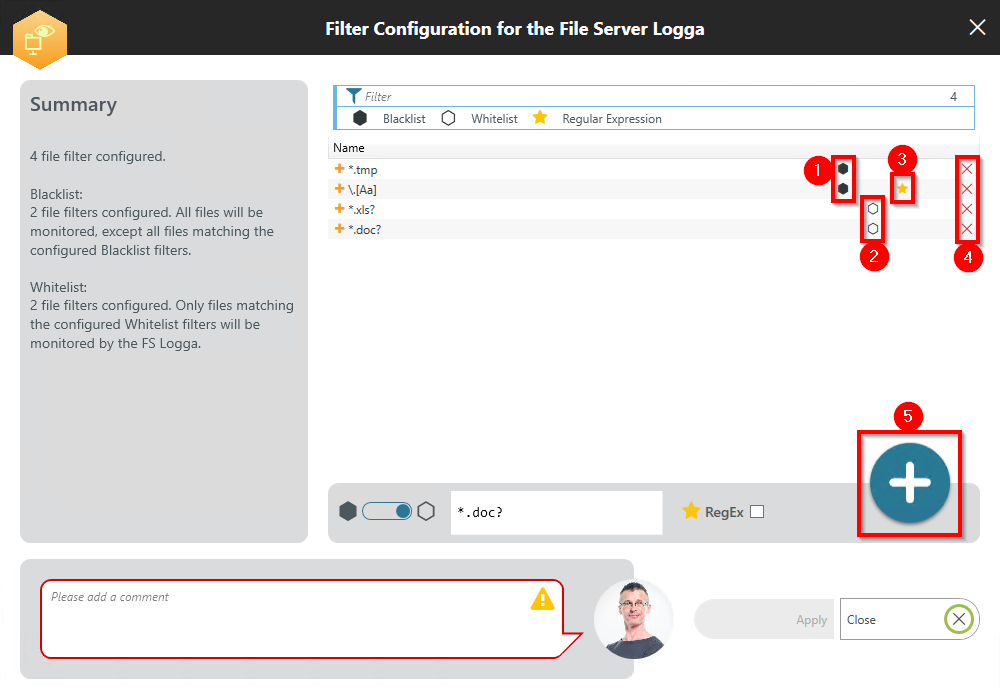1000x699 pixels.
Task: Click the filter pattern input field
Action: pyautogui.click(x=556, y=513)
